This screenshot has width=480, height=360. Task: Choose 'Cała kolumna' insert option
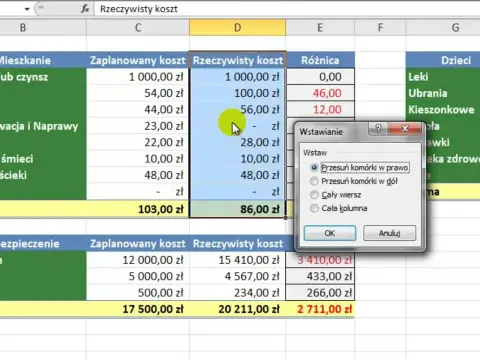tap(339, 208)
